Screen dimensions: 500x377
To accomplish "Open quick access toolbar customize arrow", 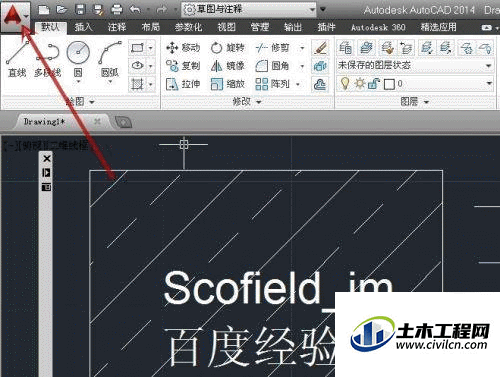I will point(322,9).
